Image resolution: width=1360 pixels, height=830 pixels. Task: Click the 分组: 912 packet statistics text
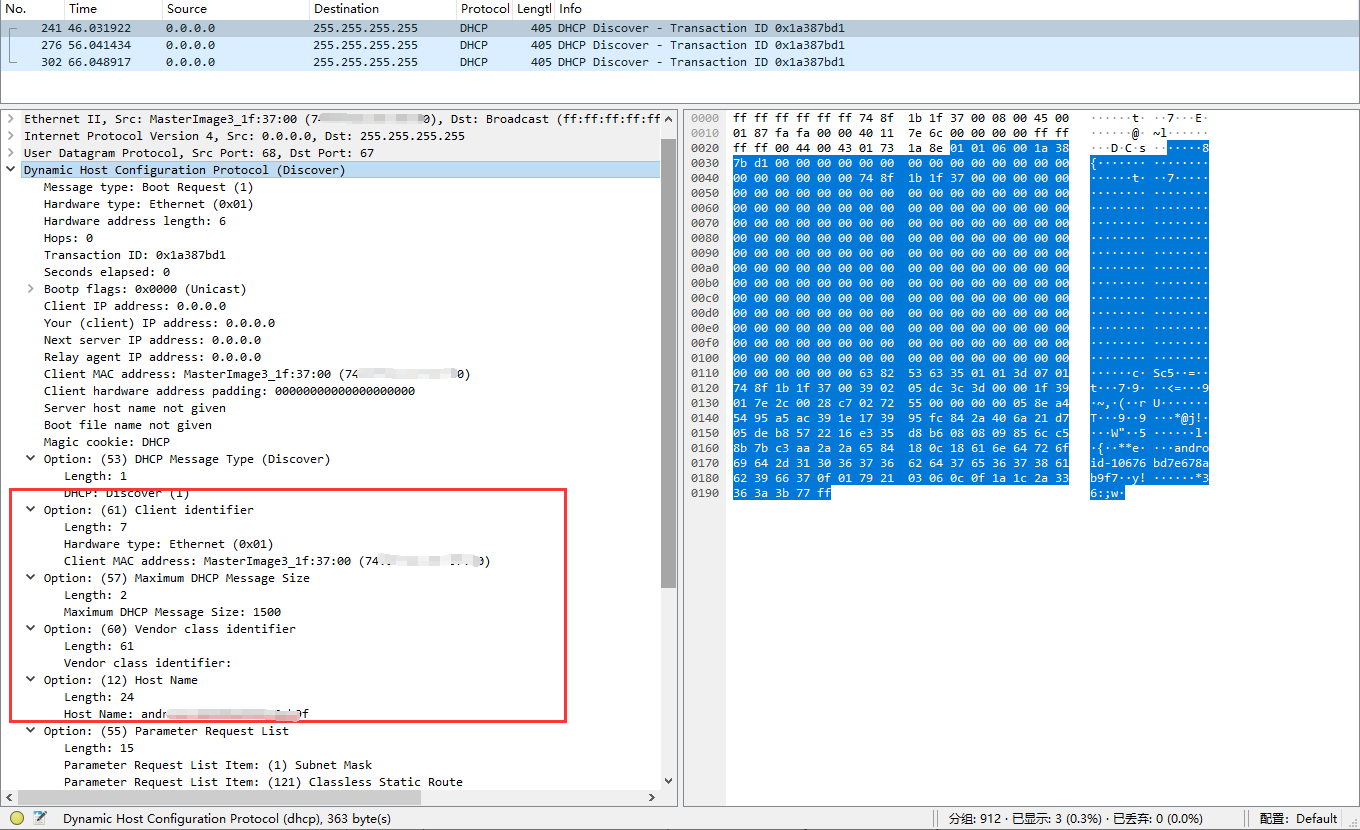1076,818
